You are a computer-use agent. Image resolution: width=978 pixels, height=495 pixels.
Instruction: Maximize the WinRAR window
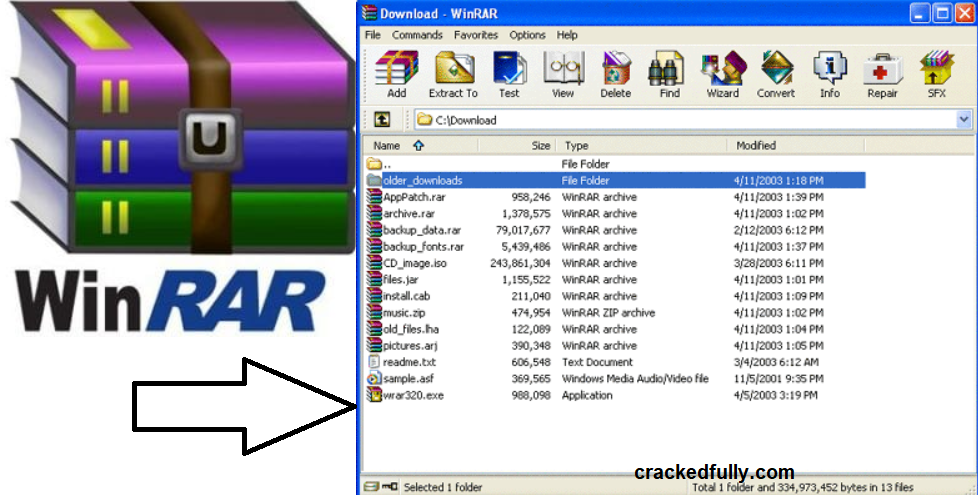pyautogui.click(x=942, y=13)
